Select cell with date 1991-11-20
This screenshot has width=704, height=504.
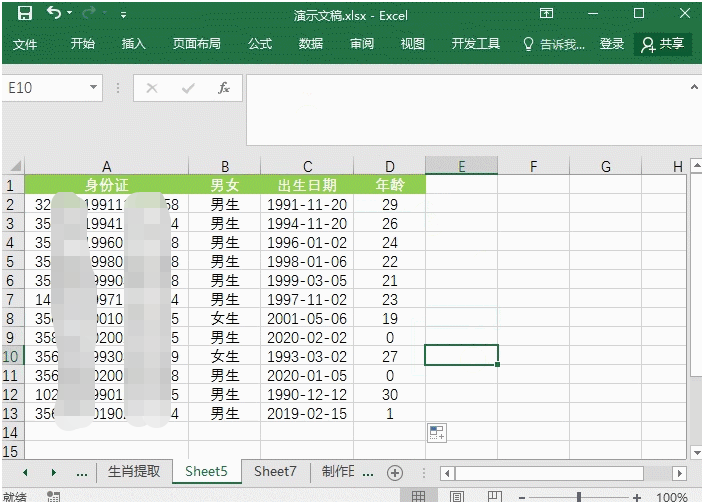[x=307, y=205]
